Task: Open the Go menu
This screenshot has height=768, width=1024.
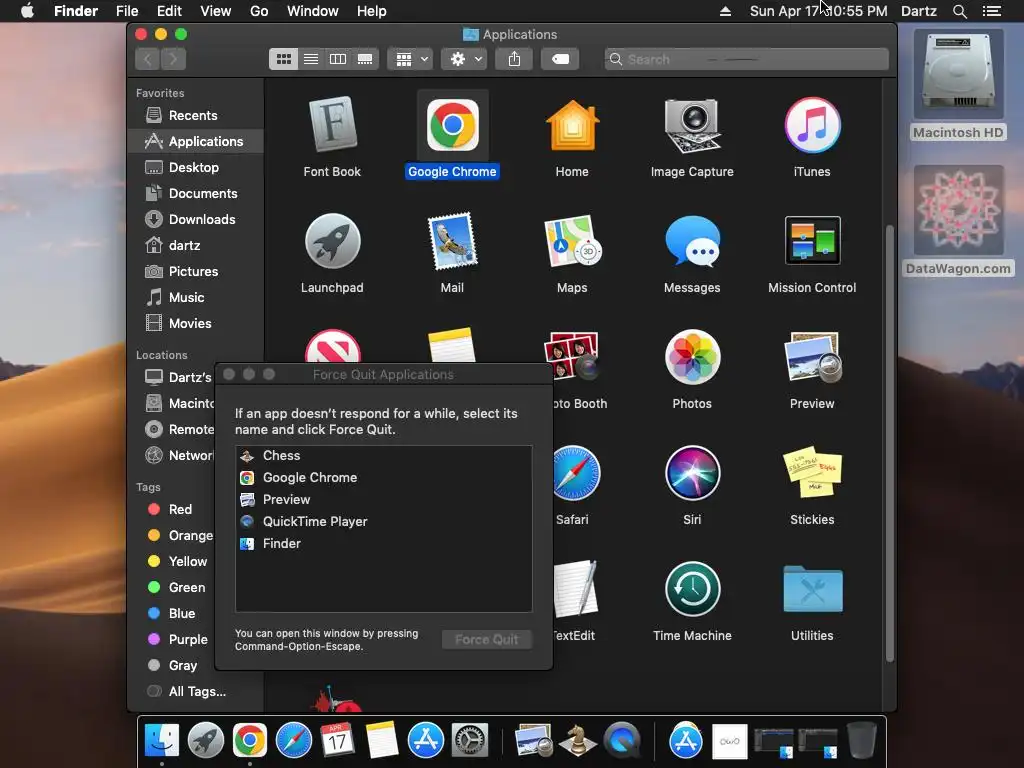Action: 259,11
